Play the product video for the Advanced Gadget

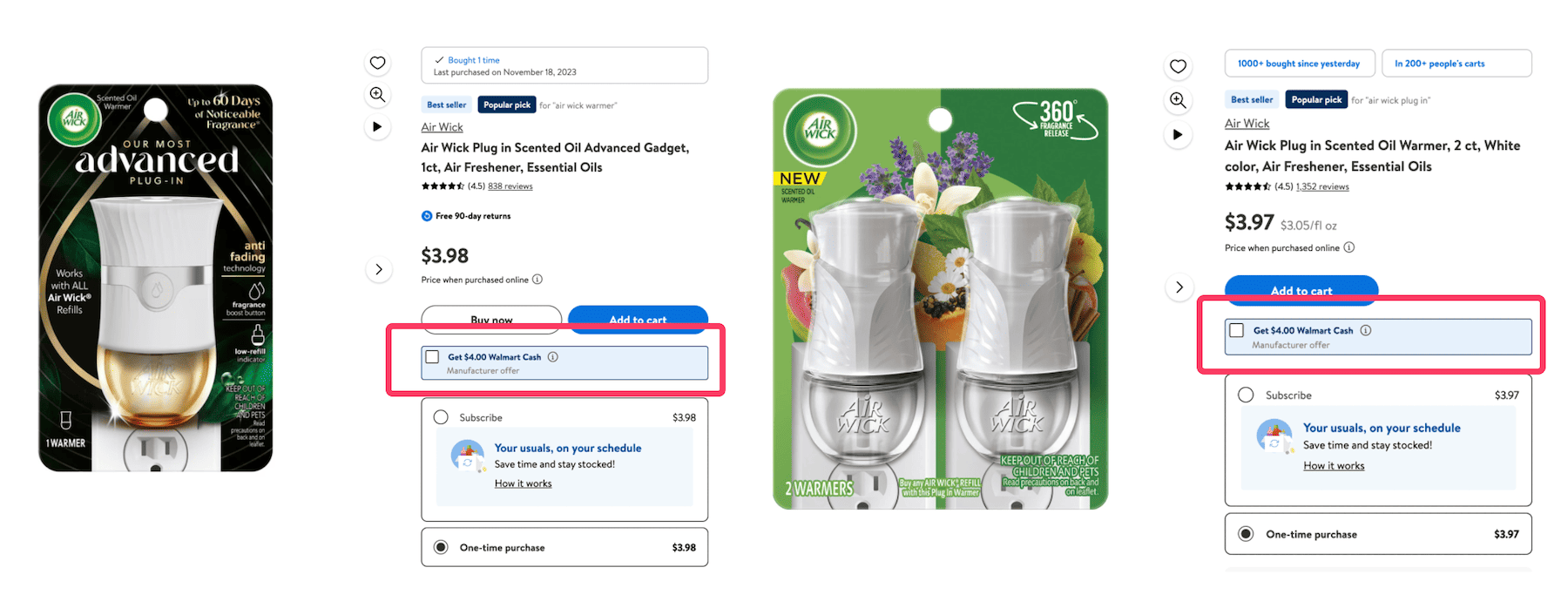[x=377, y=126]
